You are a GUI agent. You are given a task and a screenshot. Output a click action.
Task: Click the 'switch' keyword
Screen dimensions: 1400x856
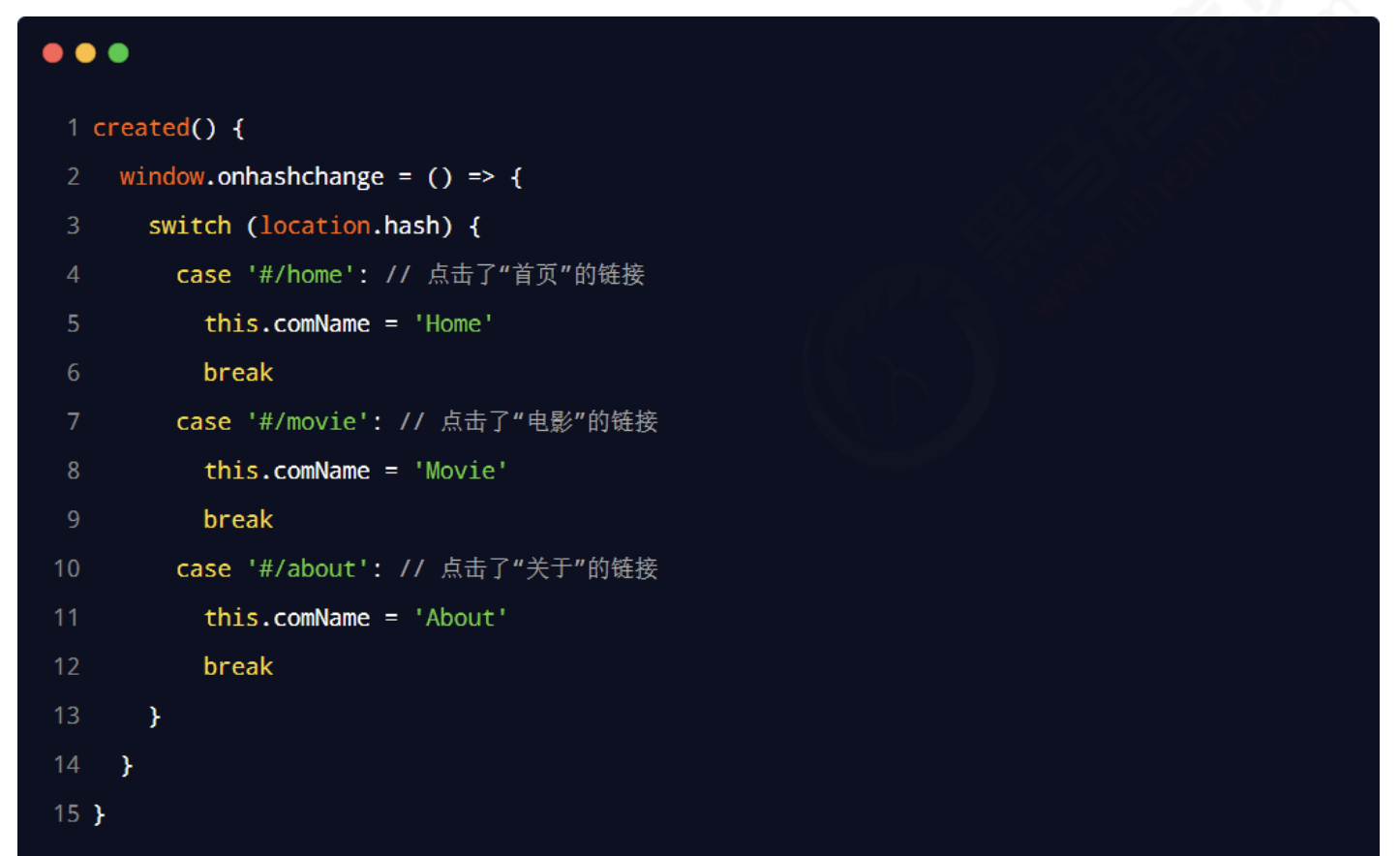click(190, 226)
